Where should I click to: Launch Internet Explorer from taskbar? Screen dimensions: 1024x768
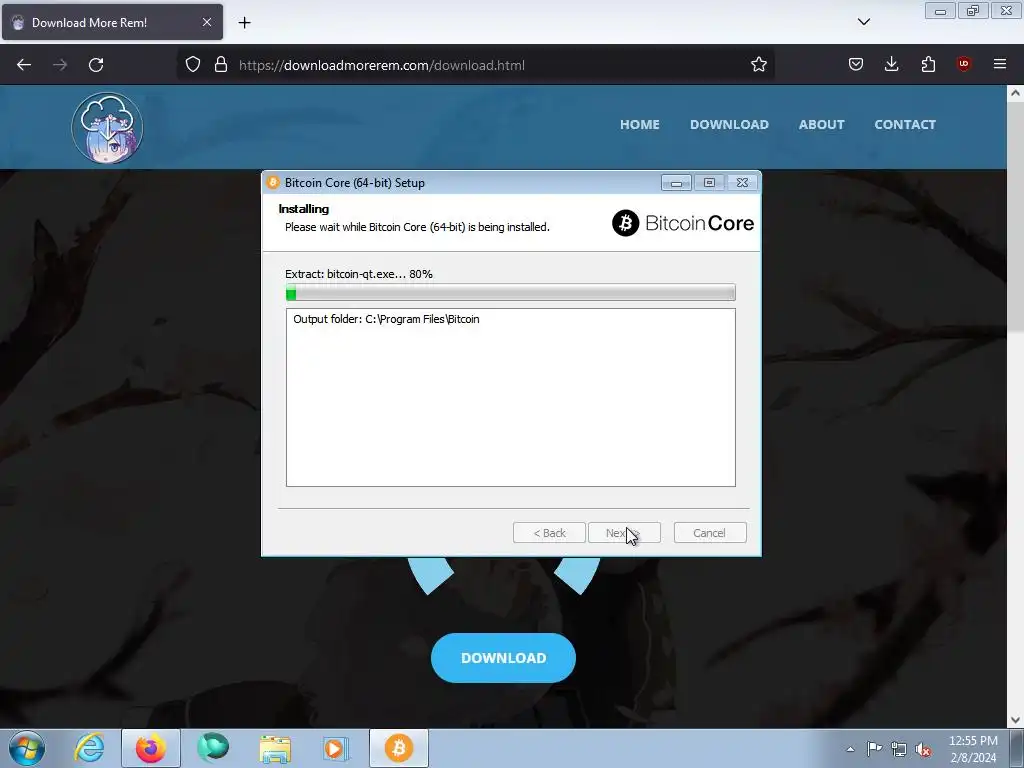[89, 748]
